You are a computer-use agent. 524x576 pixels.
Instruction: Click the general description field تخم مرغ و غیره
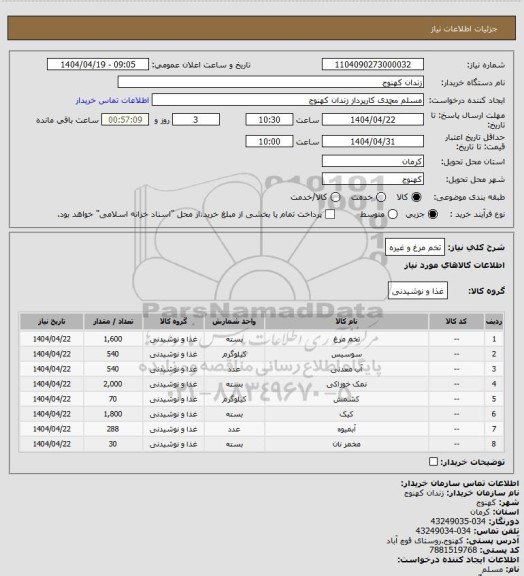tap(415, 248)
